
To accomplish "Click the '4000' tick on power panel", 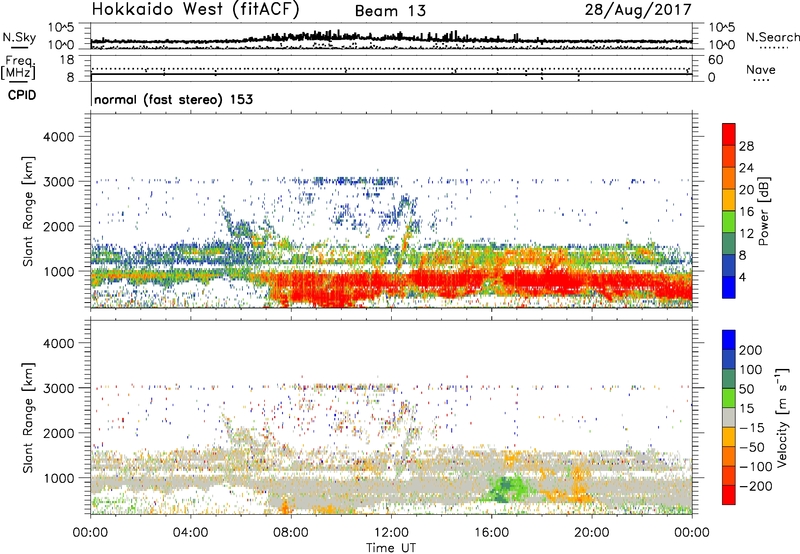I will pos(59,137).
